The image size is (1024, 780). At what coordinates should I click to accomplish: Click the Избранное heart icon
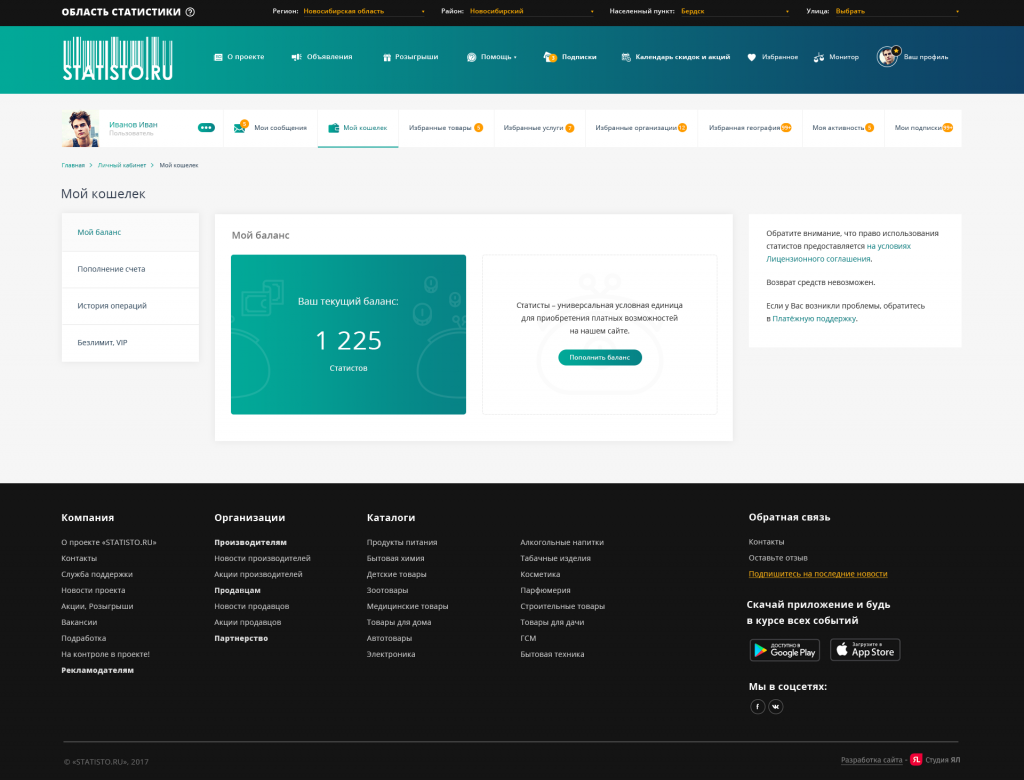752,57
